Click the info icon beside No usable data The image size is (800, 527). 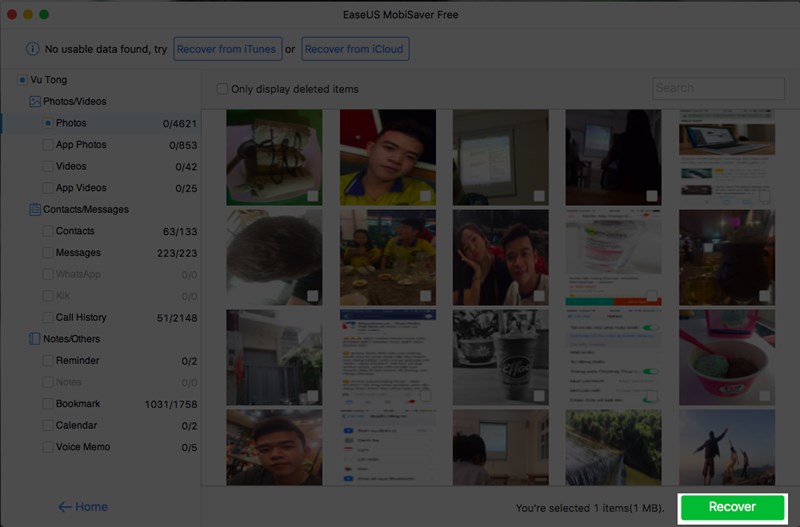pos(33,49)
